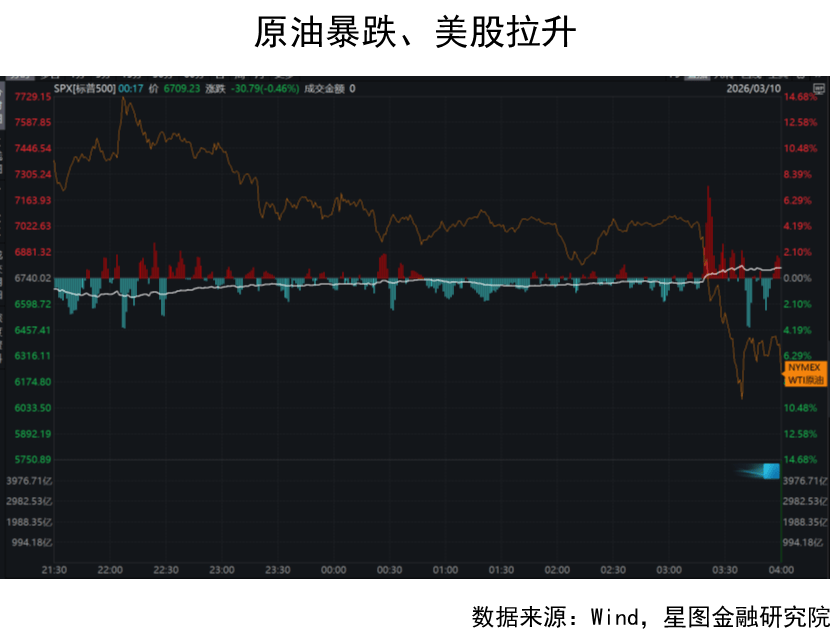Click the 数据来源 Wind source caption
This screenshot has height=640, width=830.
coord(650,615)
